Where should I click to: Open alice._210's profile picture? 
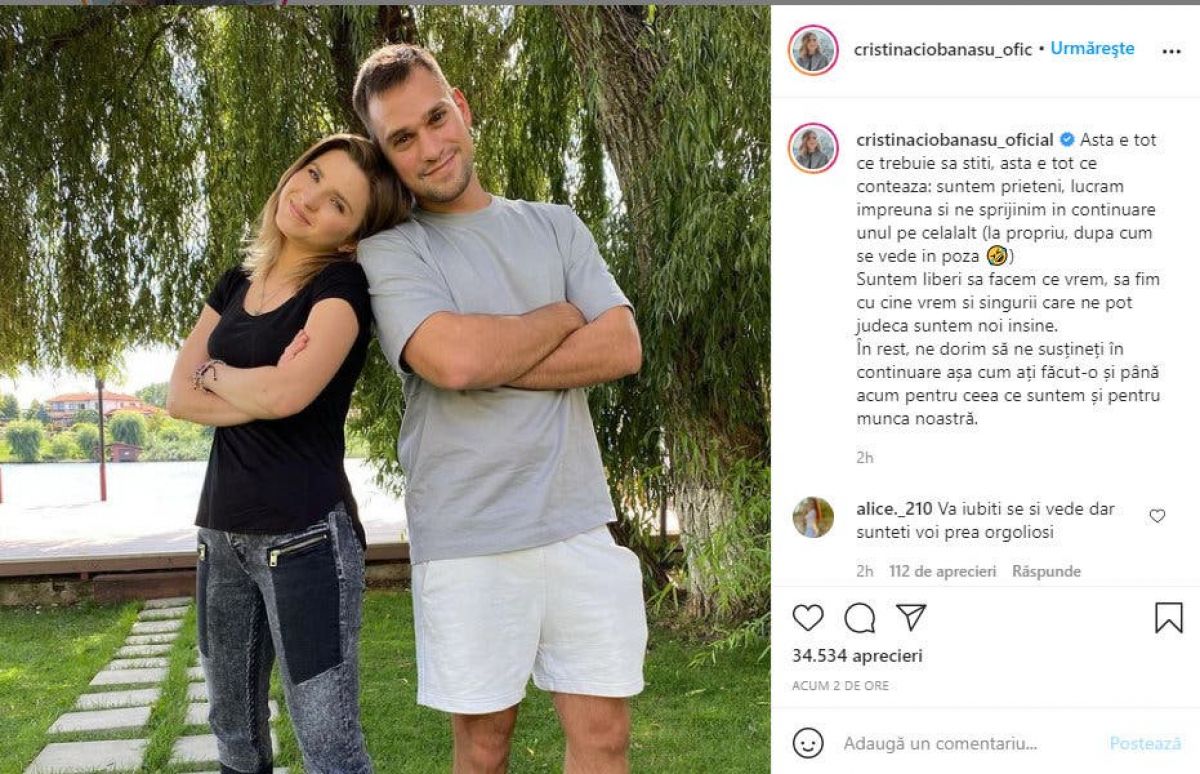point(813,517)
